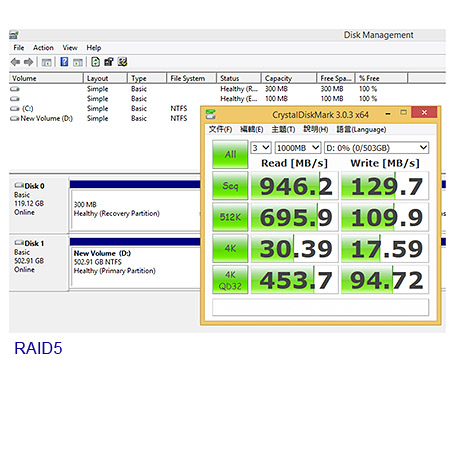Viewport: 450px width, 450px height.
Task: Click the 4K QD32 write result 94.72
Action: click(x=385, y=280)
